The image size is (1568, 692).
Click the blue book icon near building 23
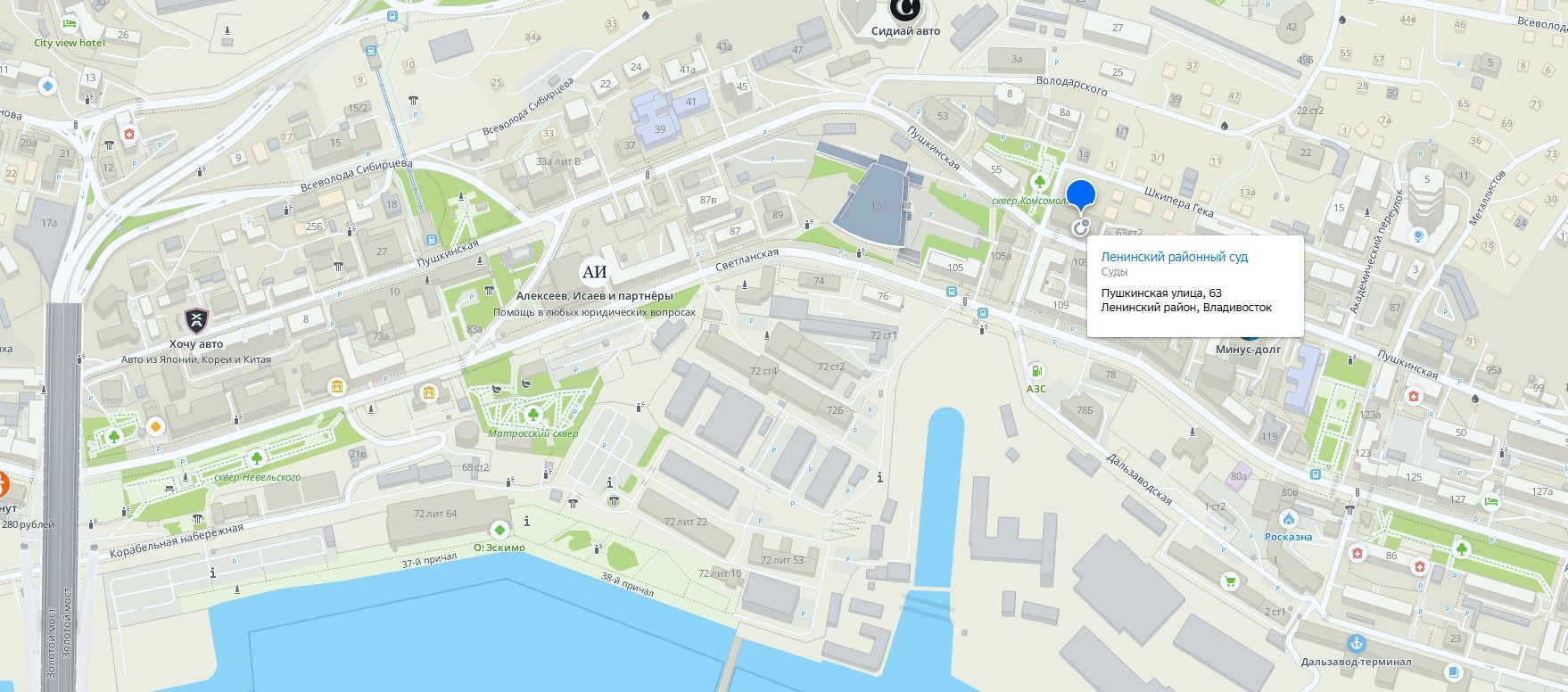pos(1453,672)
